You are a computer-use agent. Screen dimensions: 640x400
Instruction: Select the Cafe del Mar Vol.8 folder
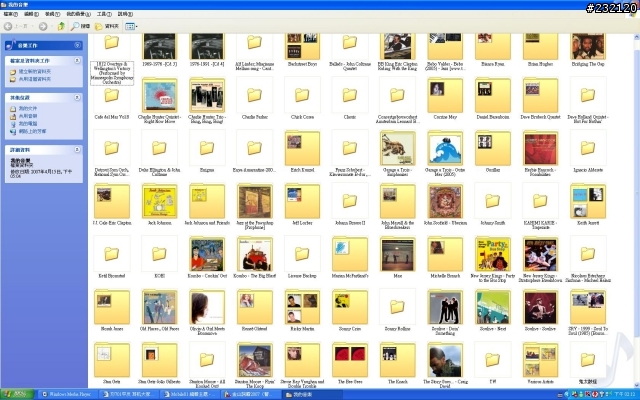pyautogui.click(x=112, y=97)
